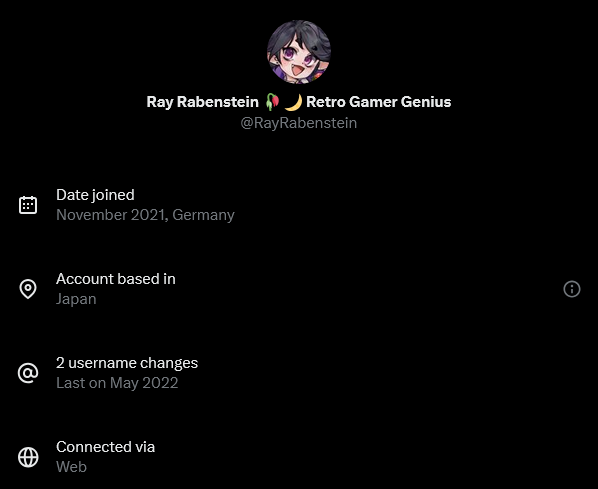The height and width of the screenshot is (489, 598).
Task: Select the location pin icon
Action: pos(28,289)
